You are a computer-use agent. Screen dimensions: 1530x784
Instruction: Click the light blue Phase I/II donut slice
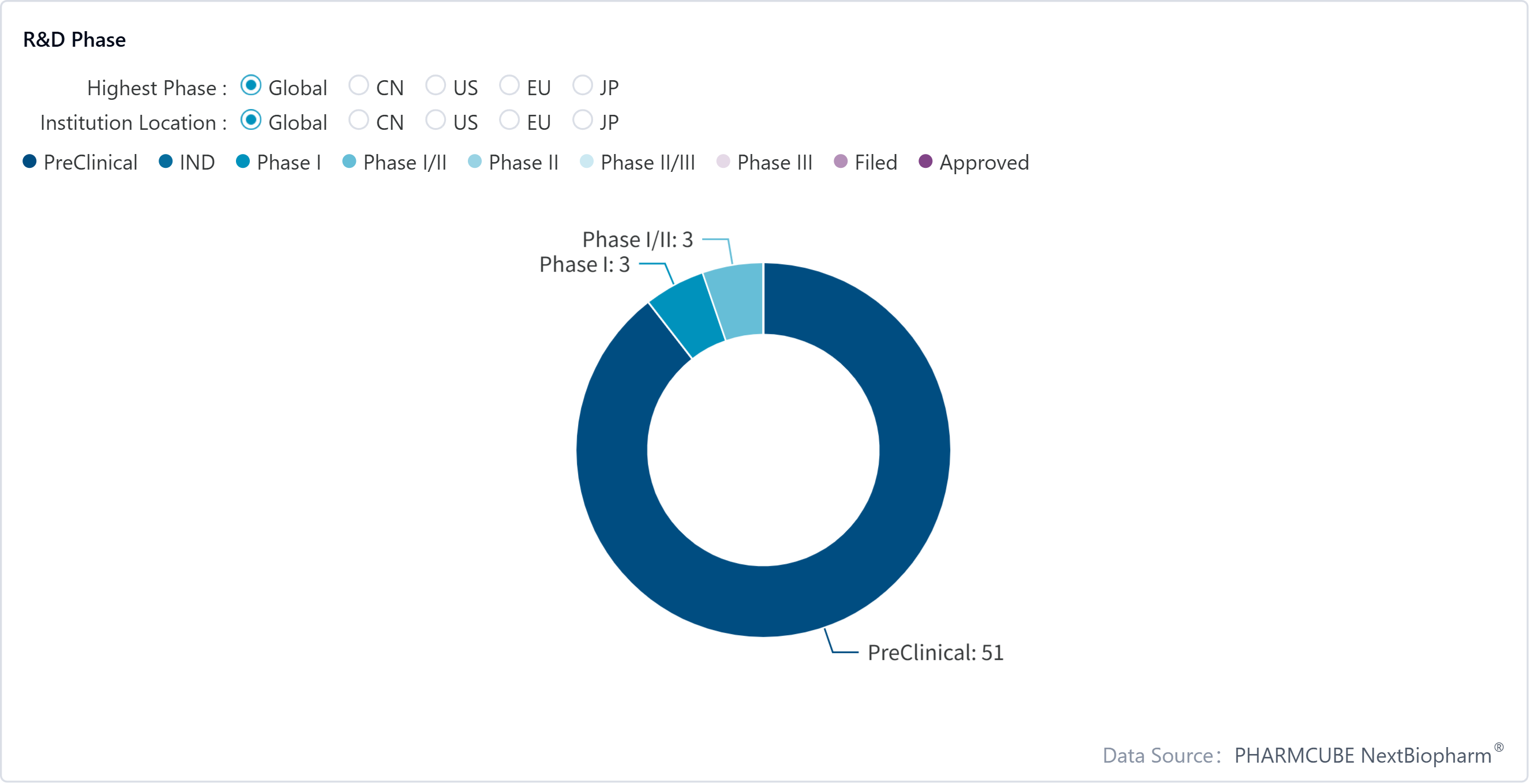(737, 301)
